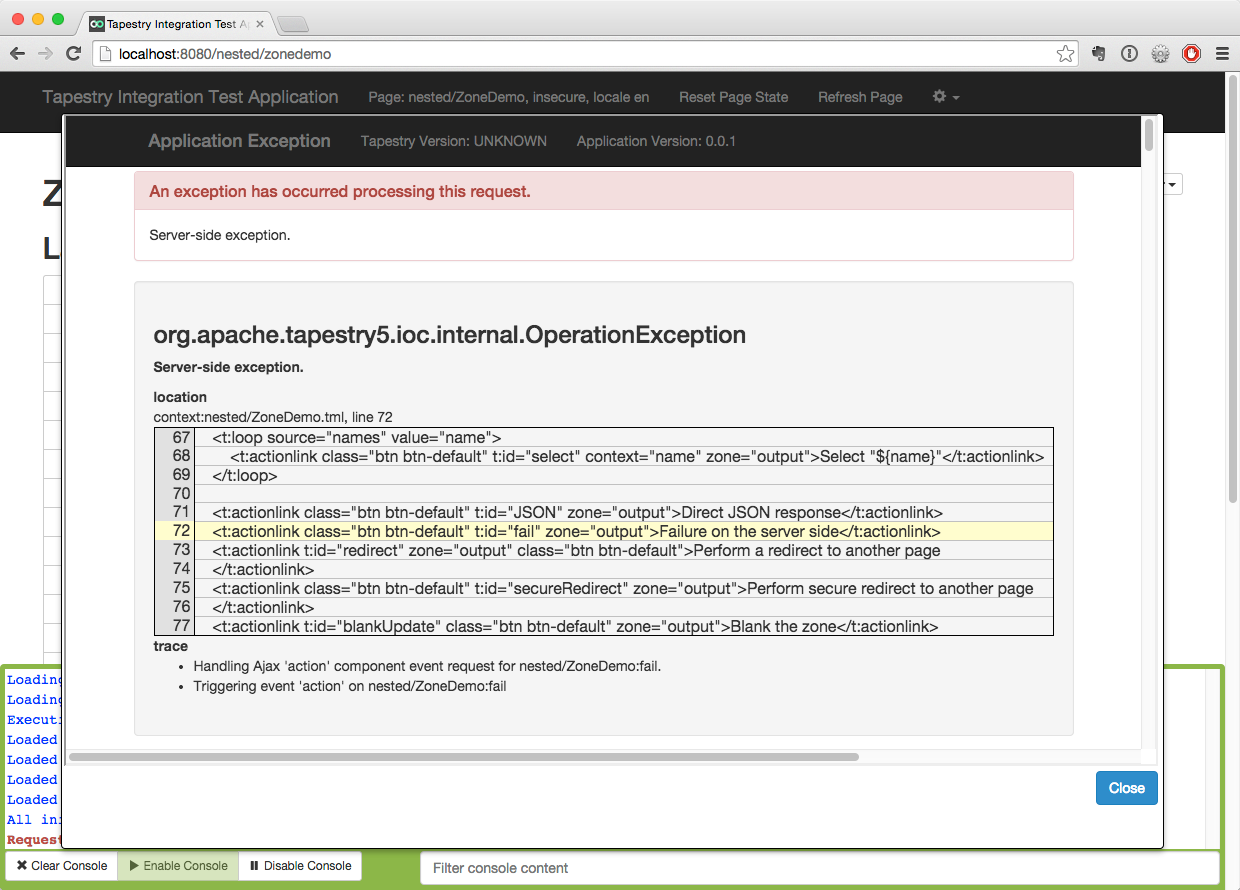Open the Chrome hamburger menu
The width and height of the screenshot is (1240, 890).
click(x=1222, y=54)
